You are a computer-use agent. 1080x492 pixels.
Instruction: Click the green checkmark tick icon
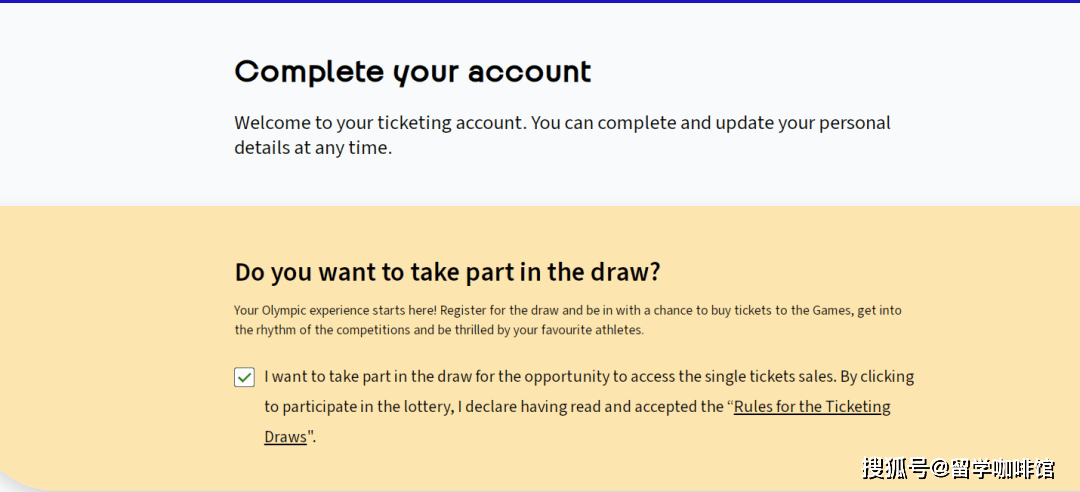244,377
